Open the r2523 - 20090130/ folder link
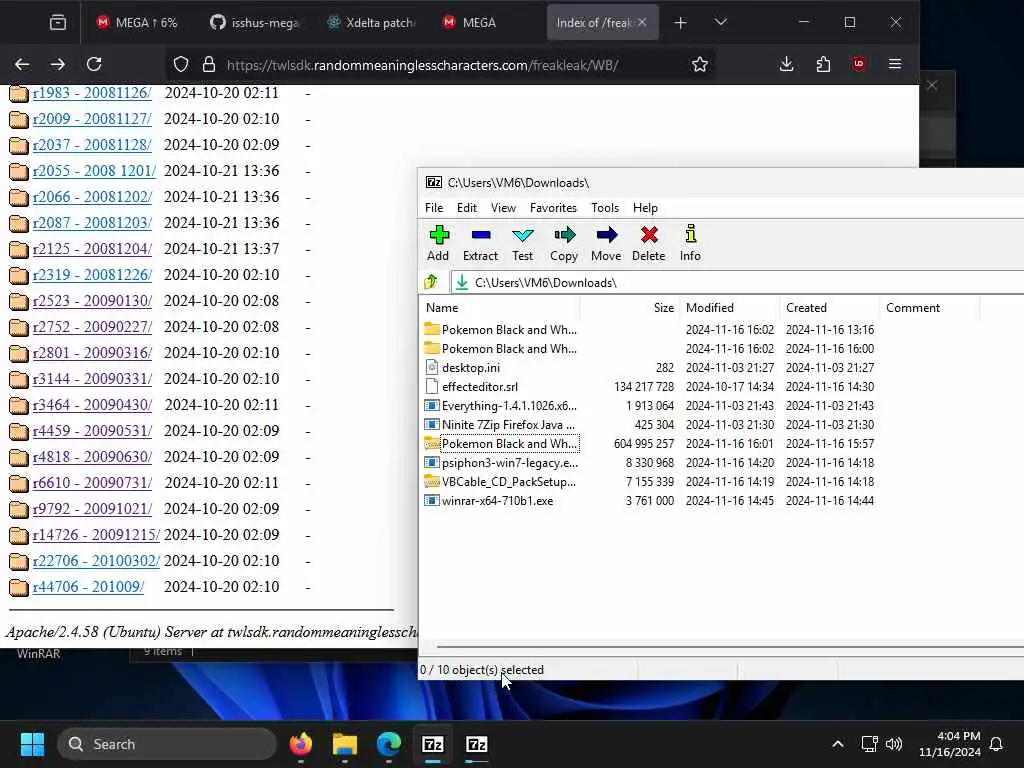The image size is (1024, 768). coord(92,300)
